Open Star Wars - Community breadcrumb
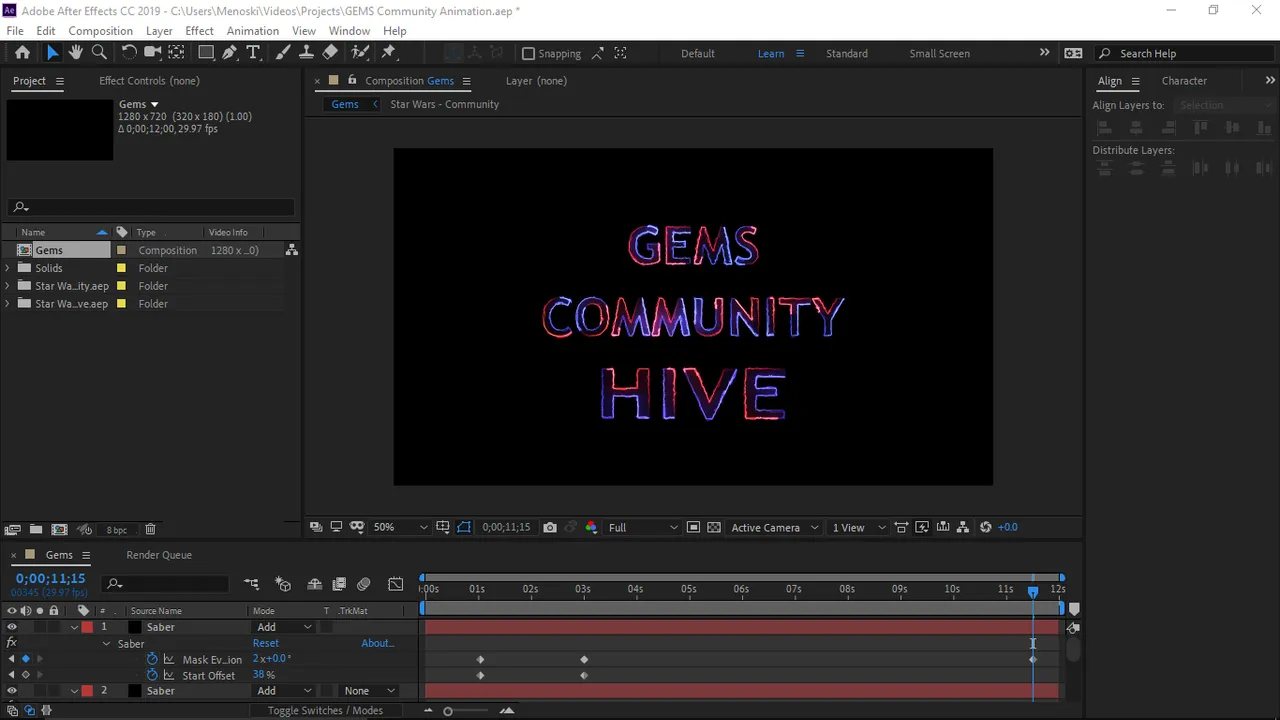This screenshot has height=720, width=1280. tap(444, 104)
